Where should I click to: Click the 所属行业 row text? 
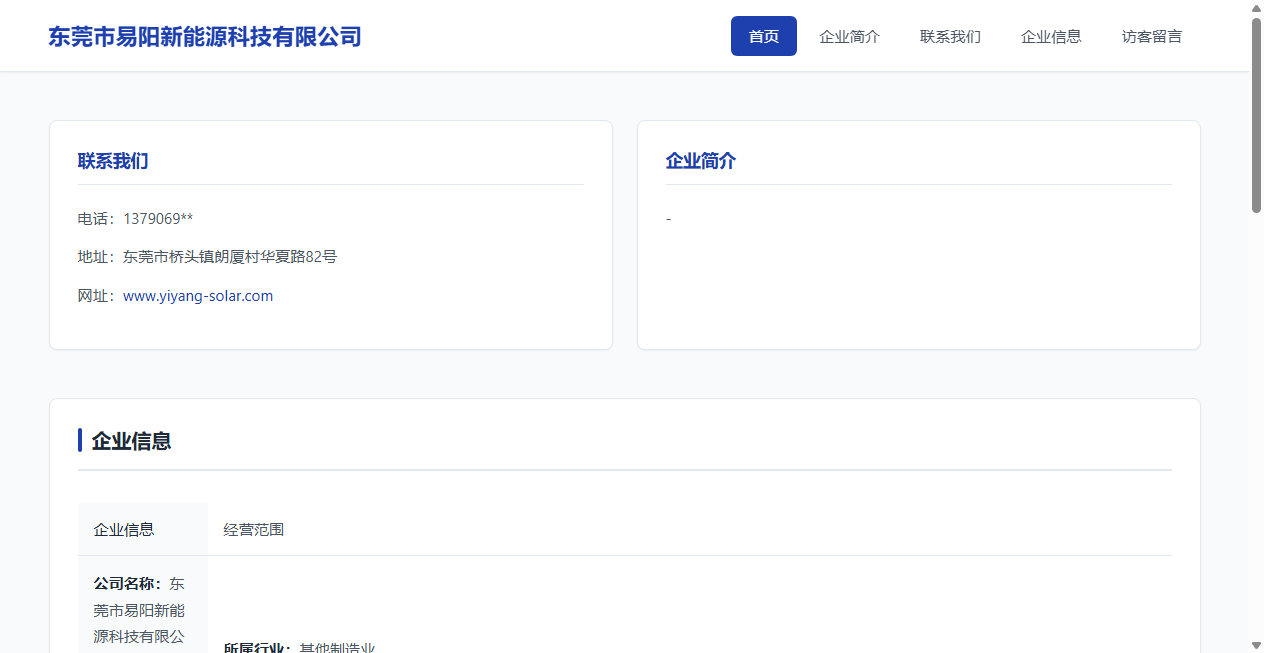click(299, 648)
